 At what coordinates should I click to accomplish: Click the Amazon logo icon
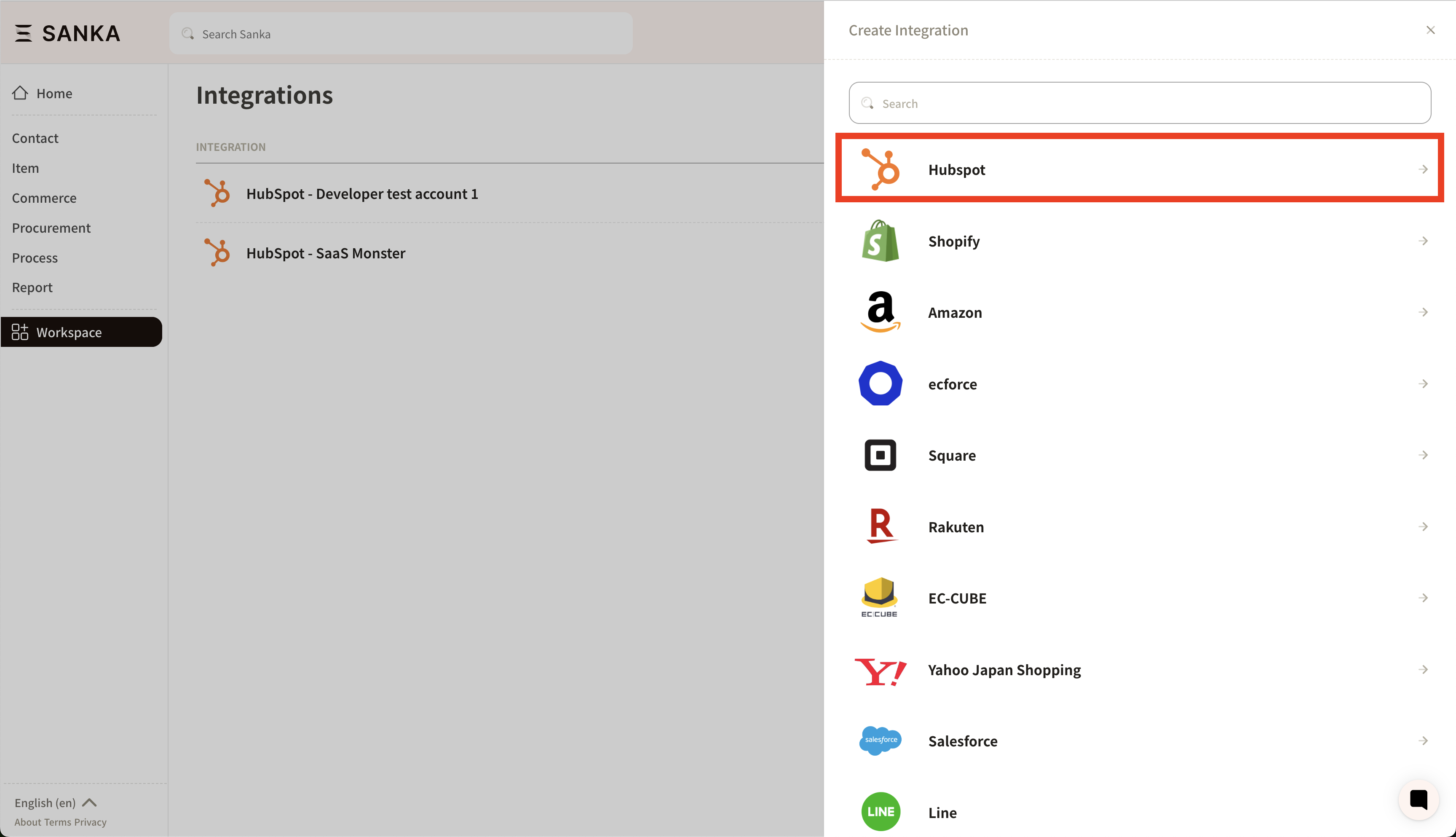(x=880, y=312)
